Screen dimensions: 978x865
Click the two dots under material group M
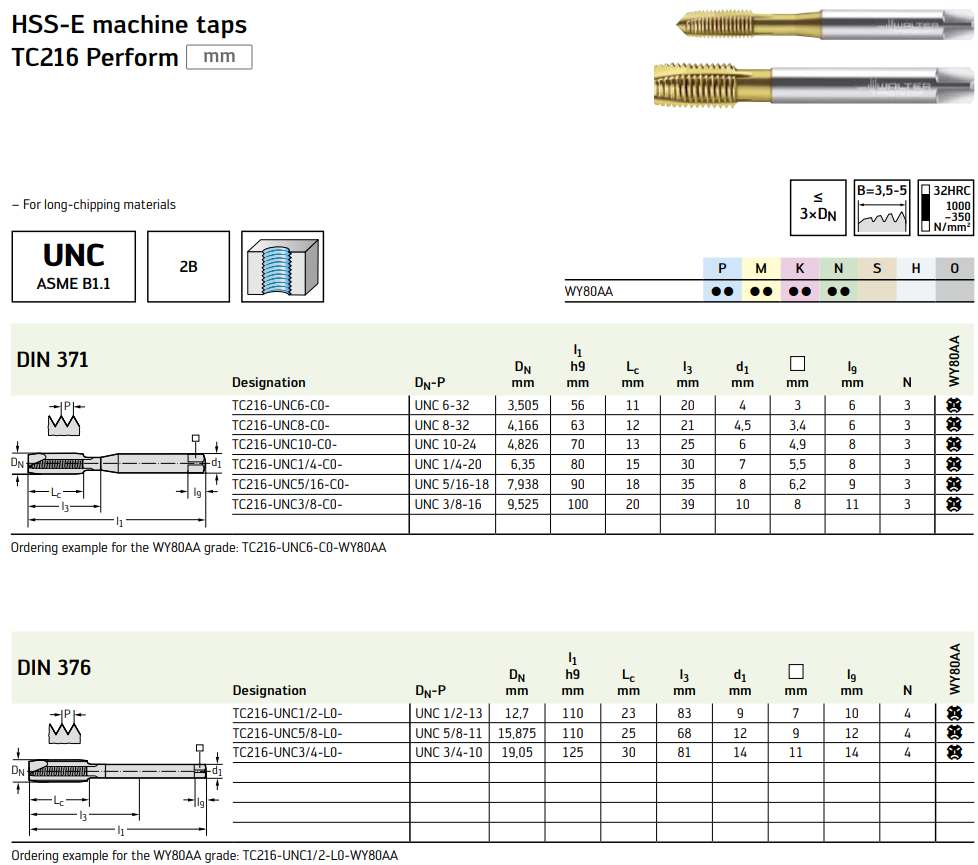point(761,291)
